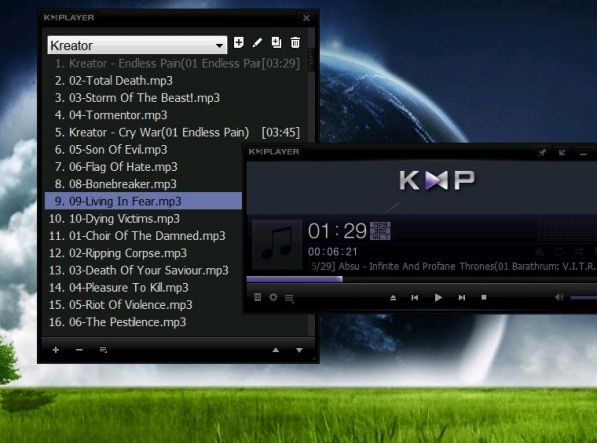Adjust volume using the volume slider
597x443 pixels.
coord(583,298)
